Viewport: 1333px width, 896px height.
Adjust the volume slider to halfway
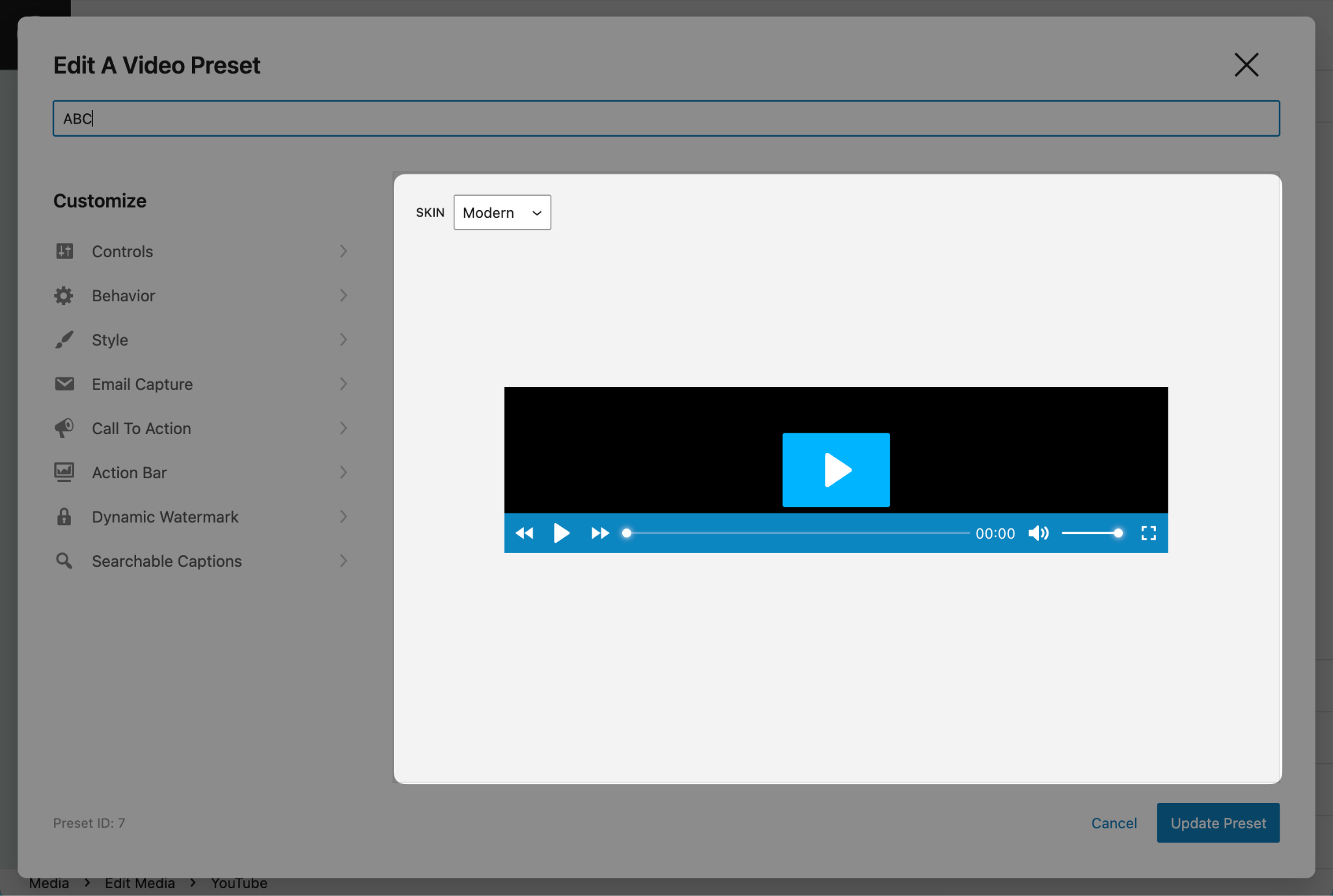click(x=1090, y=533)
